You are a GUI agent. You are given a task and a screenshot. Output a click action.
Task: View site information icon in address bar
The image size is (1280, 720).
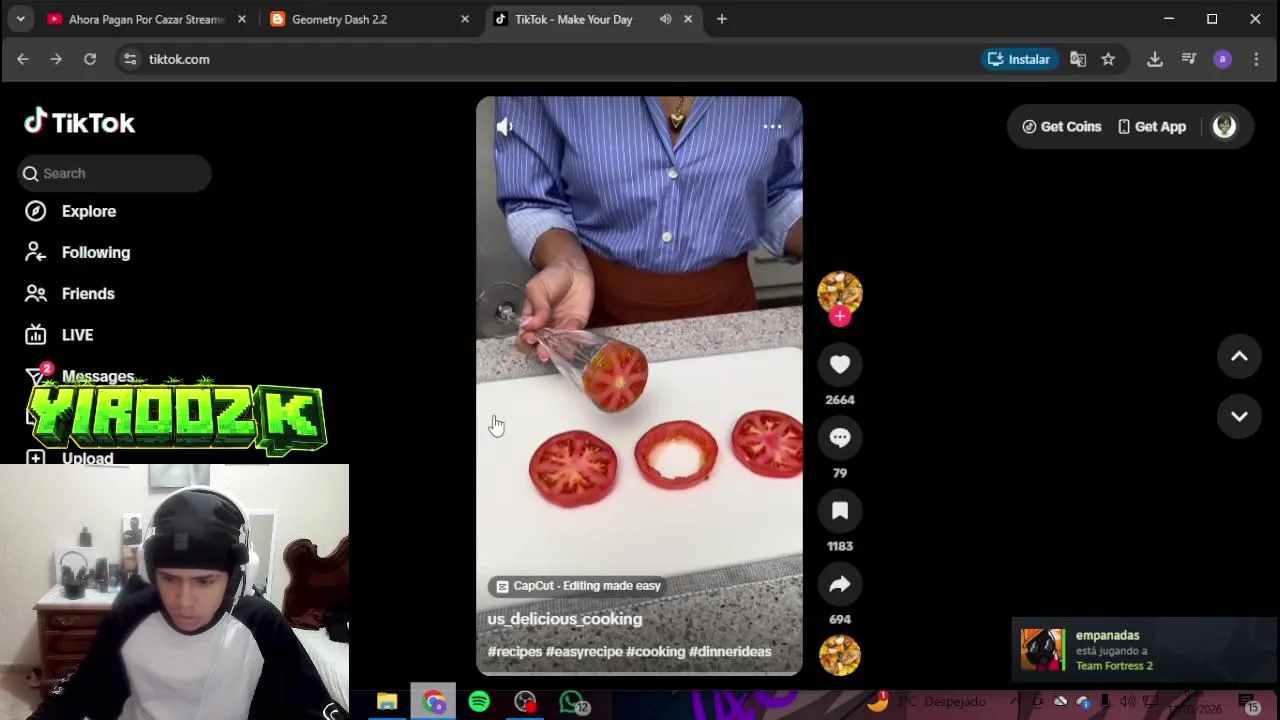[130, 59]
